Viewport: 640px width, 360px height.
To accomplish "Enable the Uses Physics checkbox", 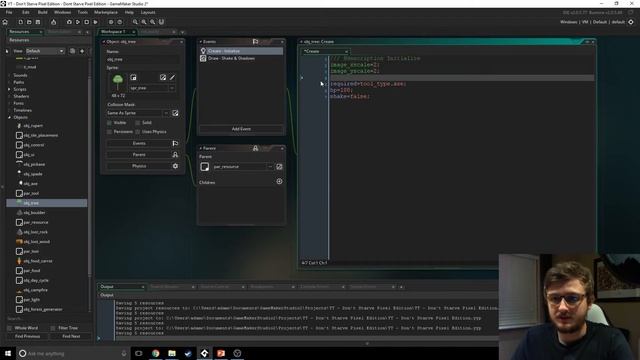I will pos(138,132).
